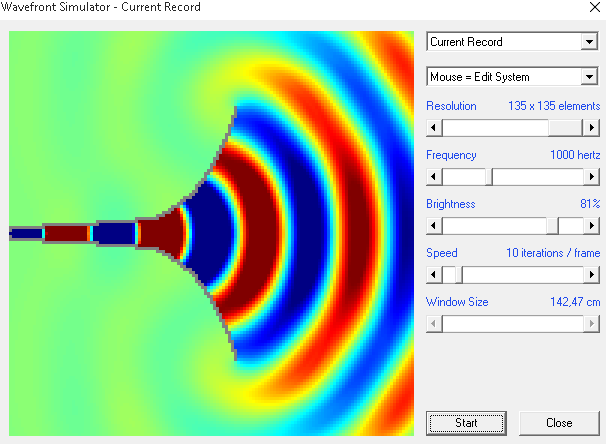Click the Resolution scrollbar thumb

565,128
